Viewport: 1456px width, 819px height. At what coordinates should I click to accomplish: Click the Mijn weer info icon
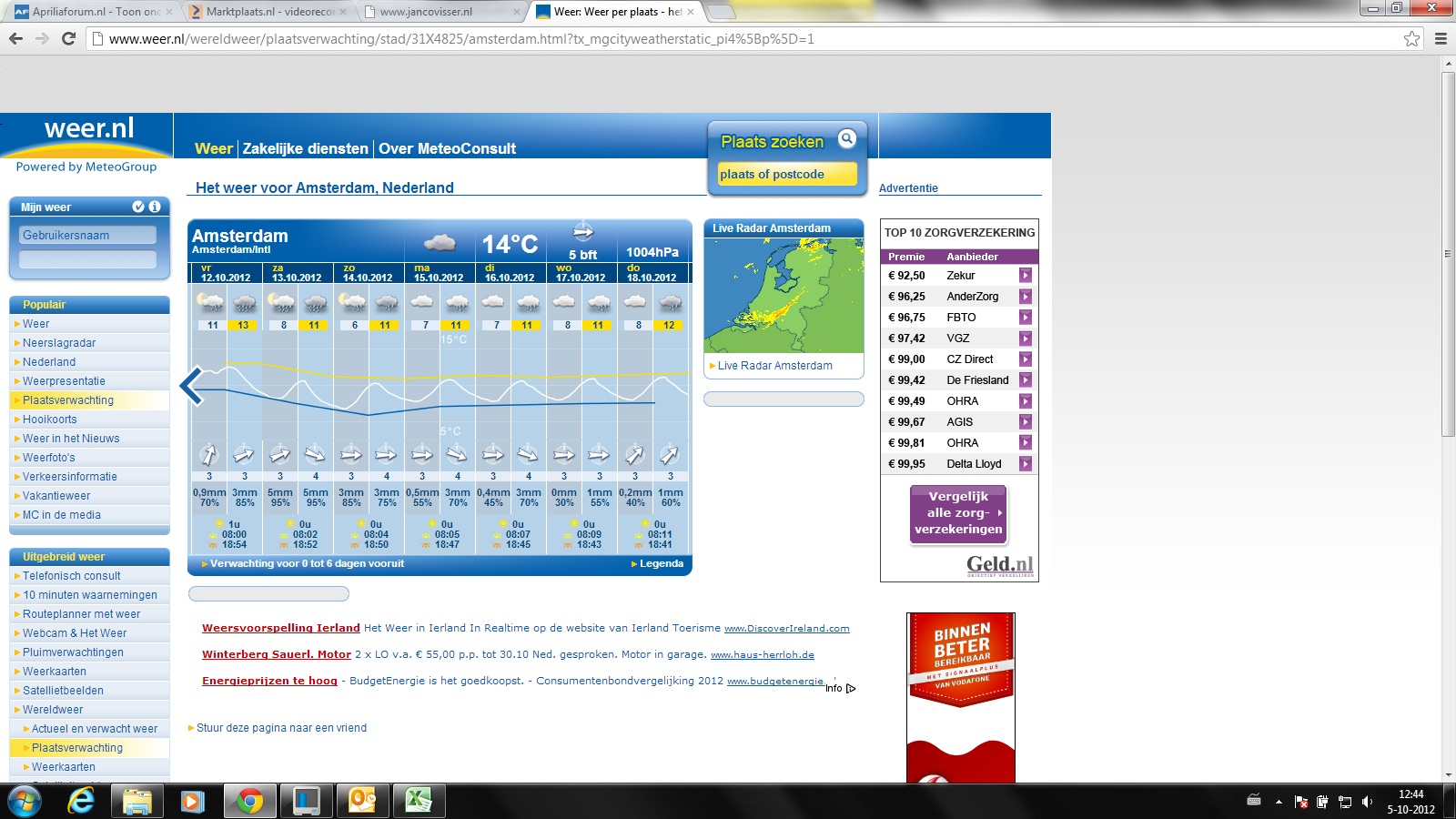[155, 207]
